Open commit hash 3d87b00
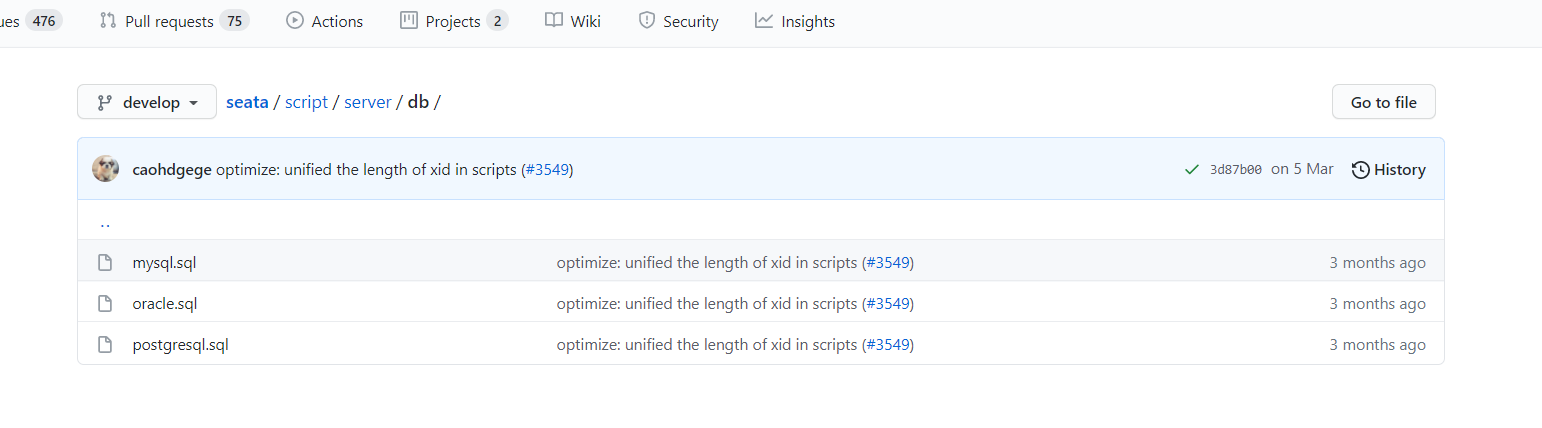 pyautogui.click(x=1236, y=170)
